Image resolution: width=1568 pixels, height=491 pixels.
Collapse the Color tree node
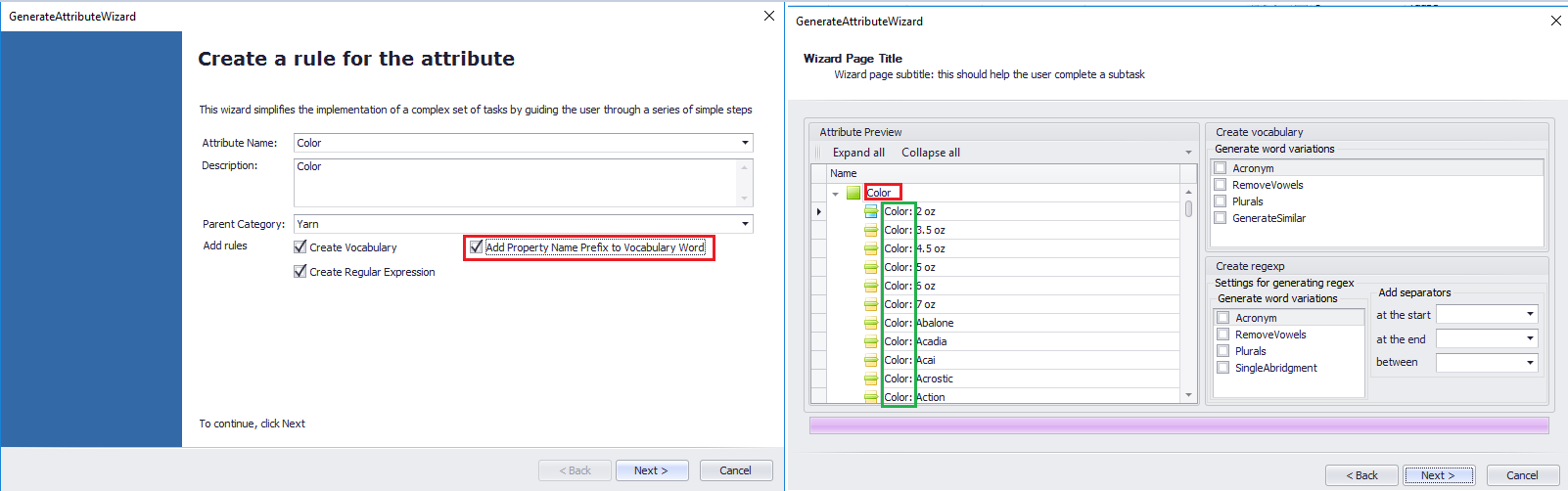[x=835, y=194]
